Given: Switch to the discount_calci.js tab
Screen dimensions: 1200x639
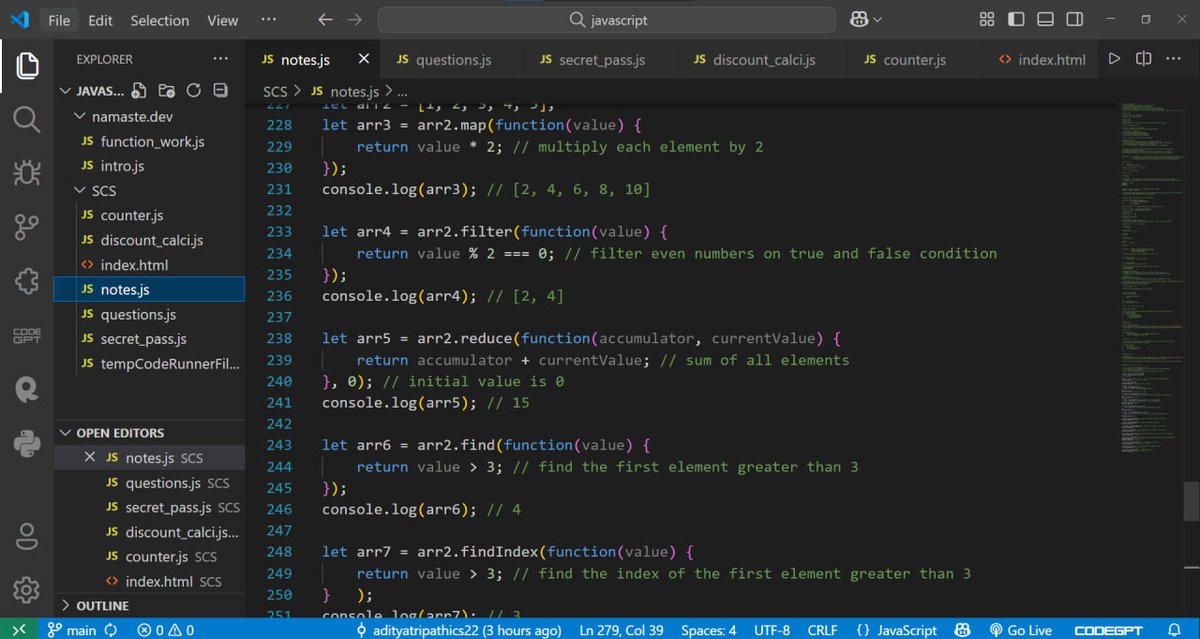Looking at the screenshot, I should point(763,60).
